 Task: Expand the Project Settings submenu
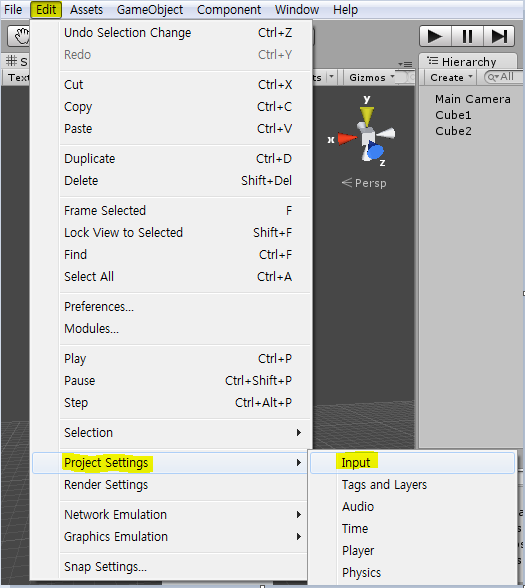pos(170,463)
